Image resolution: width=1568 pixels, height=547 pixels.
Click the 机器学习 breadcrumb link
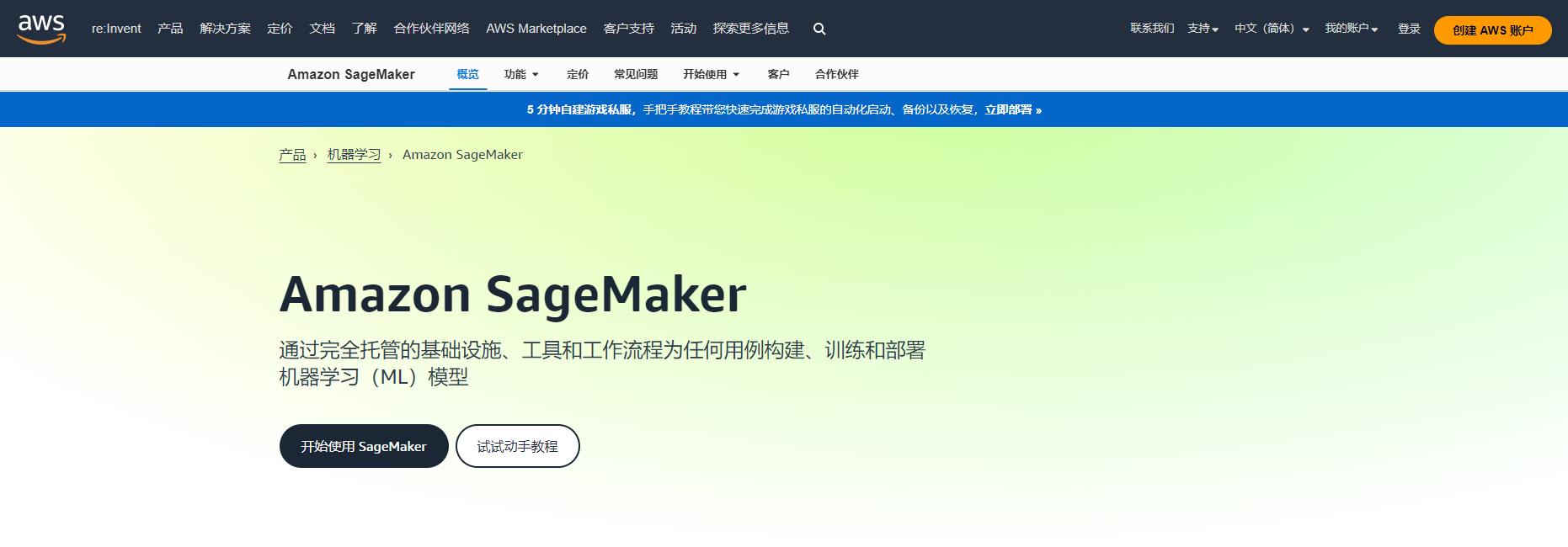[x=354, y=155]
